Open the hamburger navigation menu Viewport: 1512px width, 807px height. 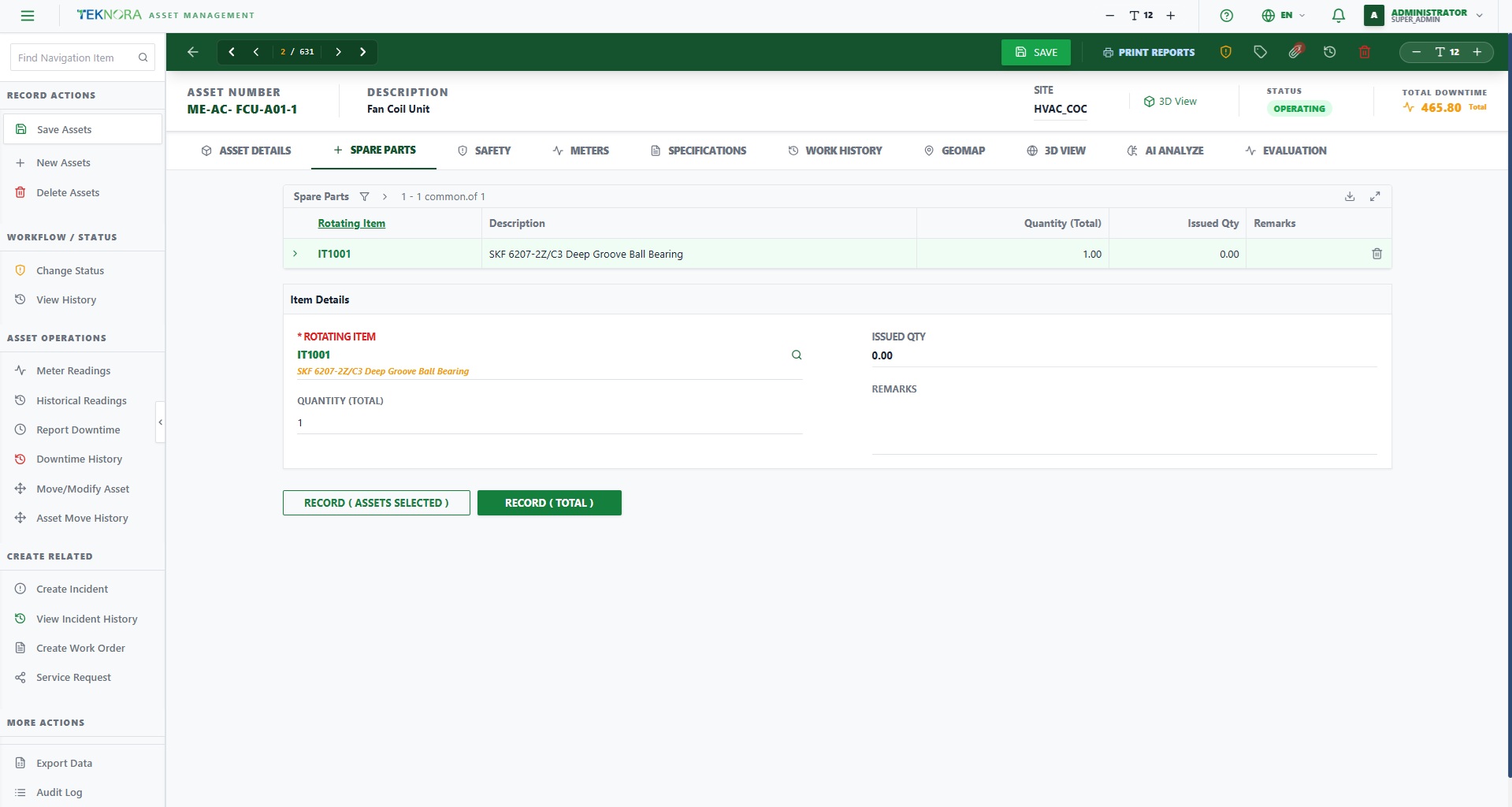[28, 16]
